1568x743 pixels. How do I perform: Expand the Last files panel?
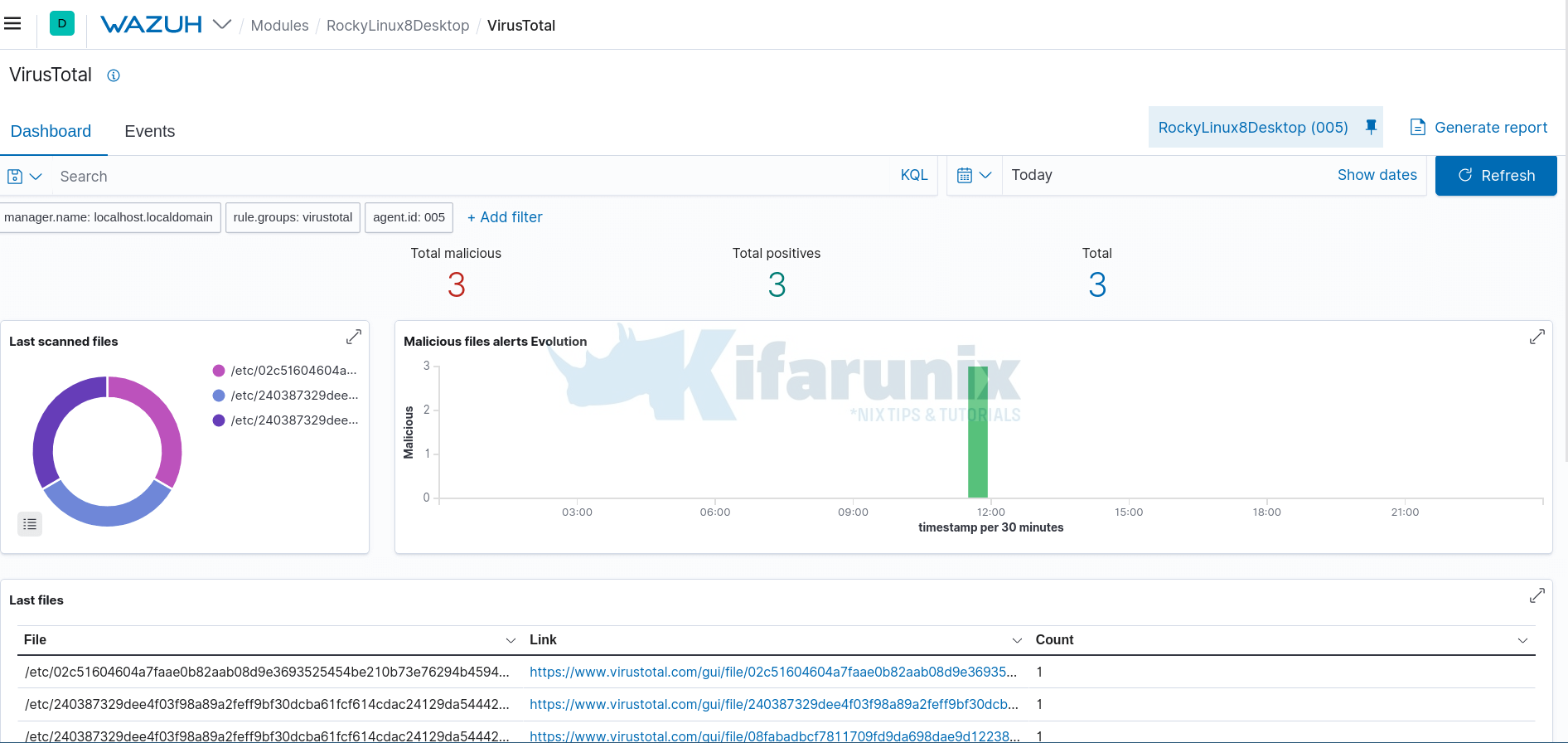1537,595
